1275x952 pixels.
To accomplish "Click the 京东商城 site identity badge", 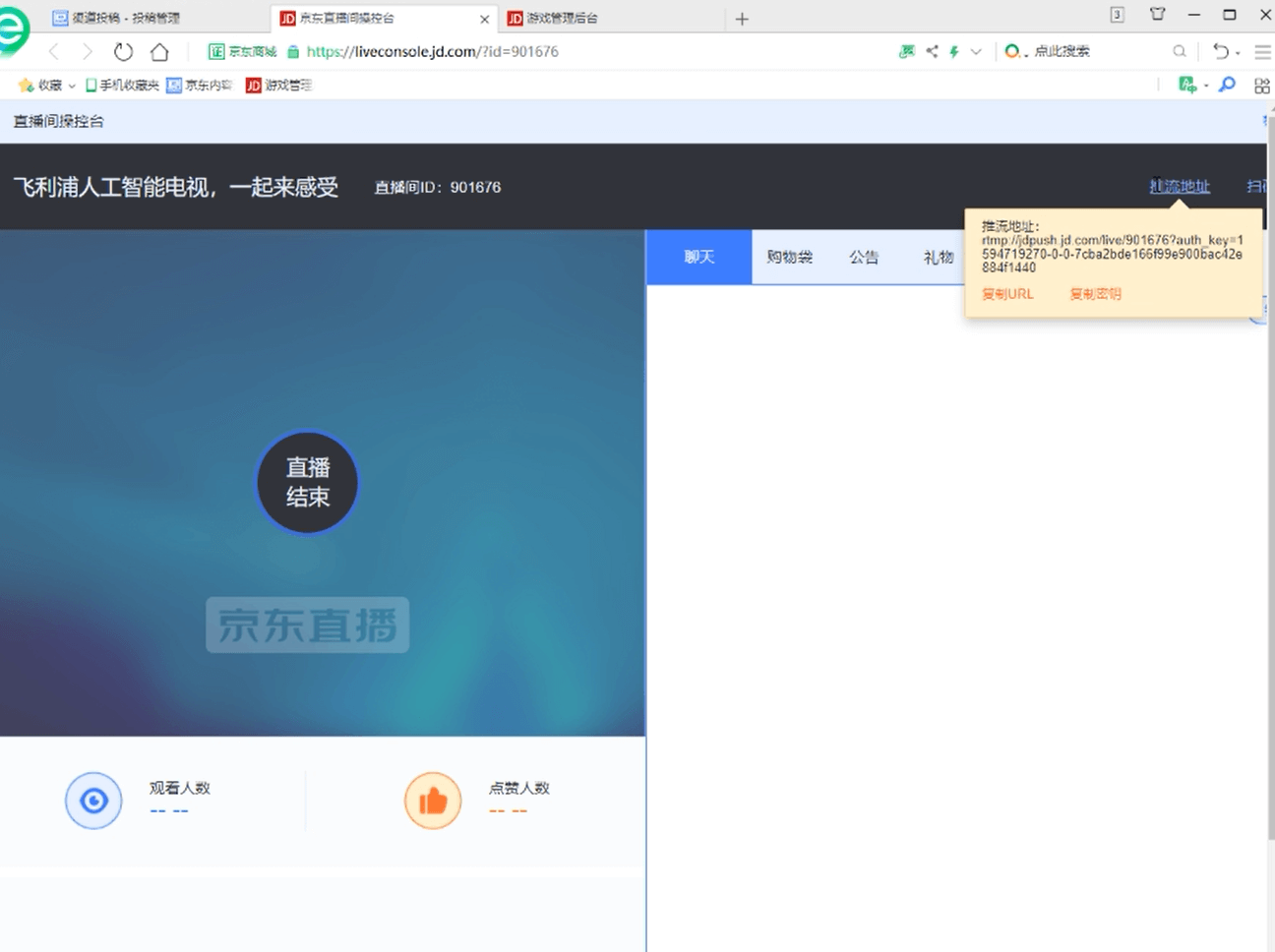I will (x=243, y=51).
